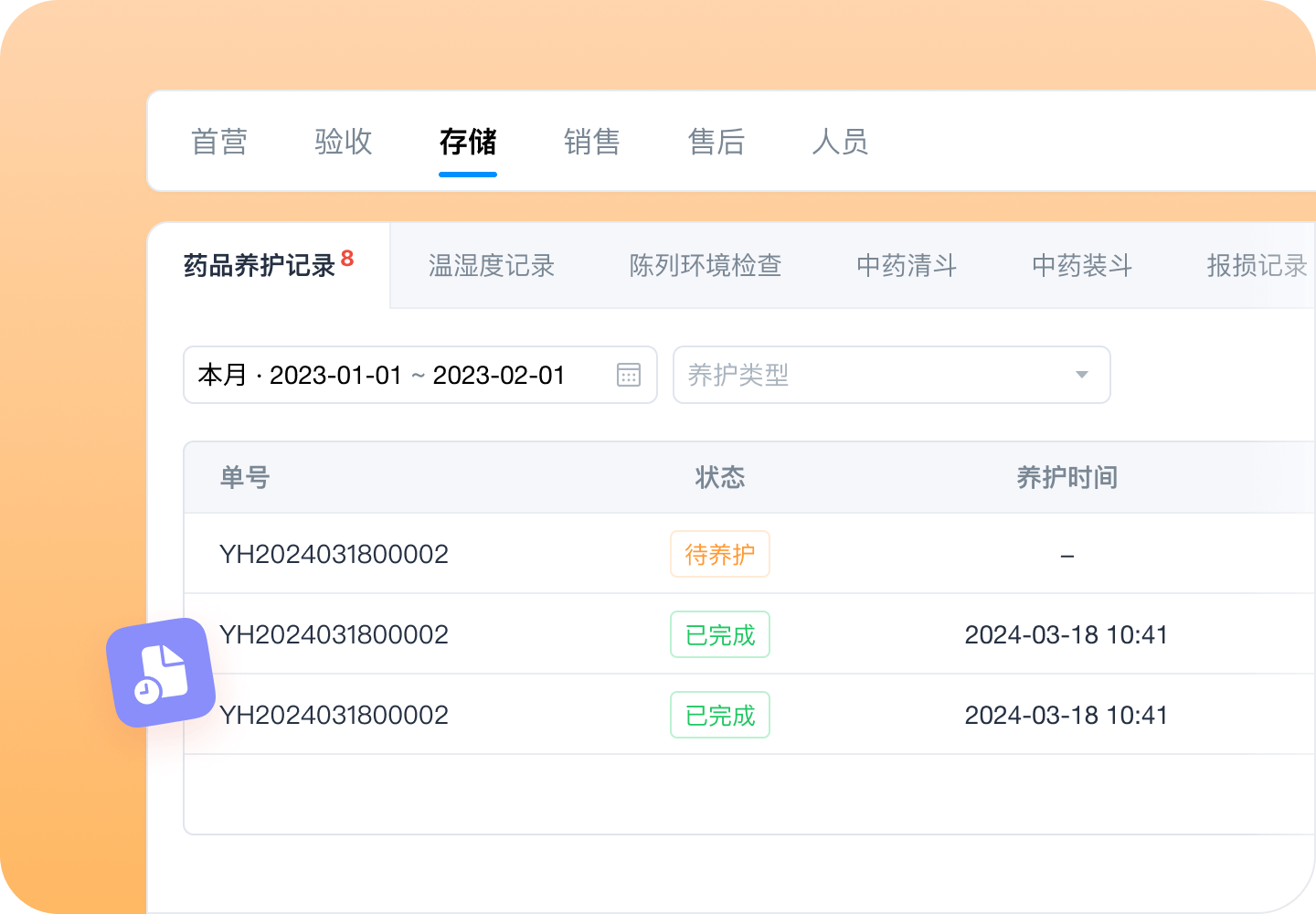This screenshot has width=1316, height=914.
Task: Switch to the 存储 tab
Action: [x=467, y=143]
